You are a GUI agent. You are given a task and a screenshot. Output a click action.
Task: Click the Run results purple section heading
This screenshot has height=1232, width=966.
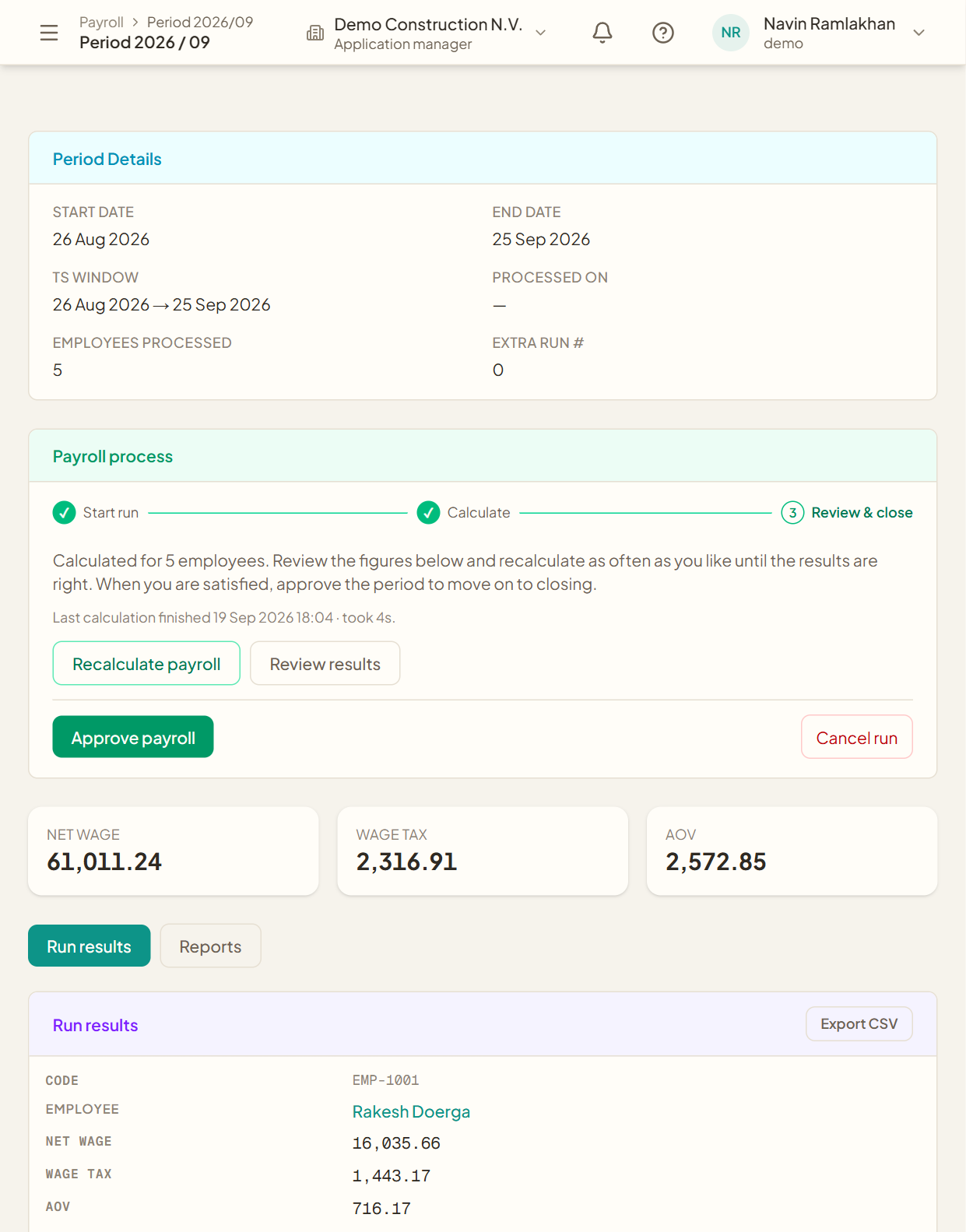96,1025
